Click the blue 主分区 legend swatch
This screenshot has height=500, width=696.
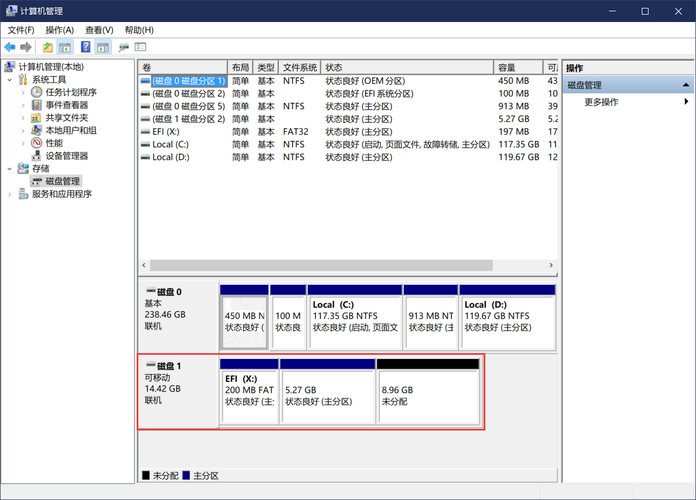[x=186, y=475]
